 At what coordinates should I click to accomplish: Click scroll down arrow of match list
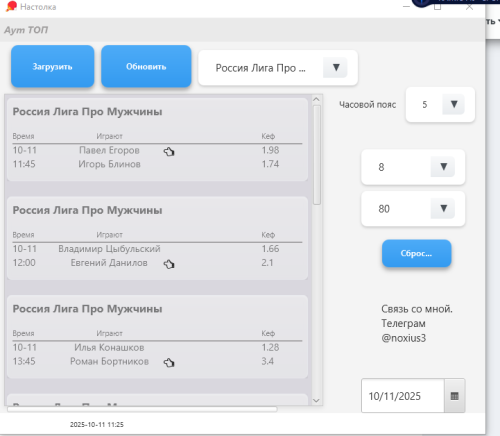coord(316,400)
